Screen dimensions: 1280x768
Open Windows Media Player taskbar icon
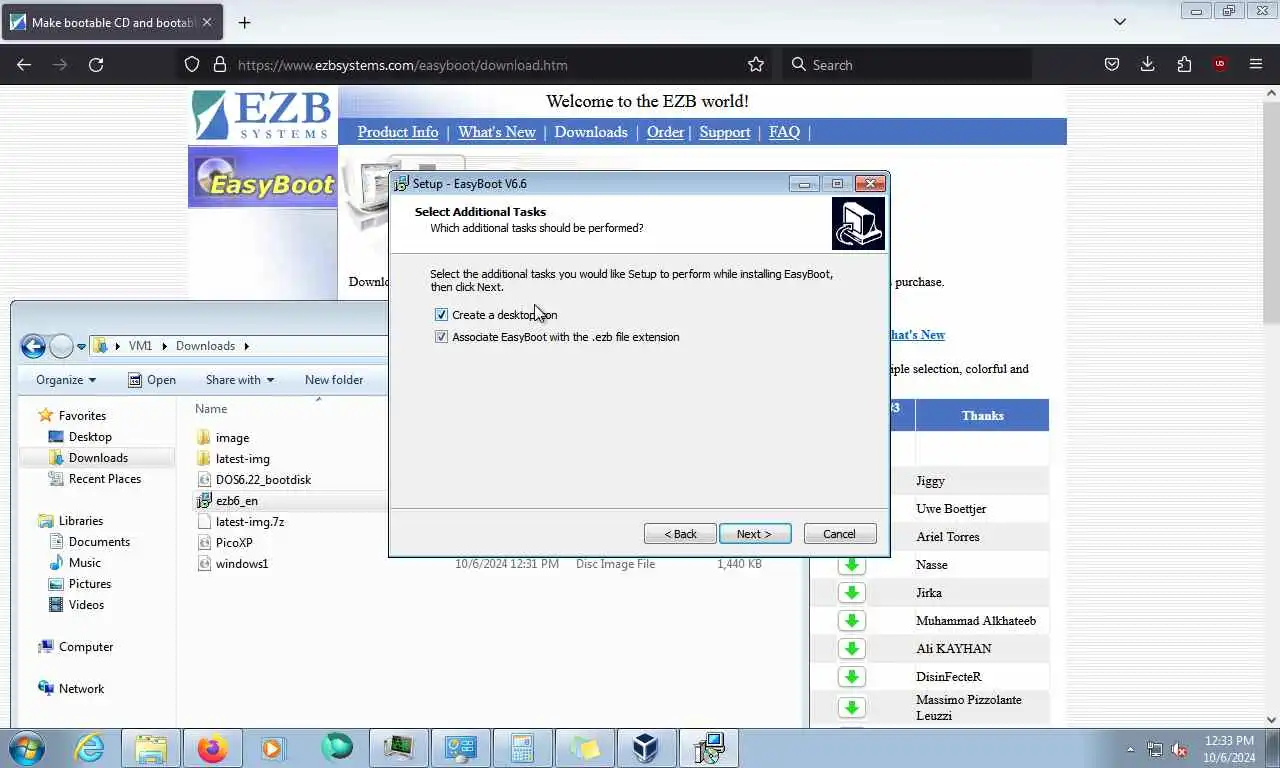point(273,748)
